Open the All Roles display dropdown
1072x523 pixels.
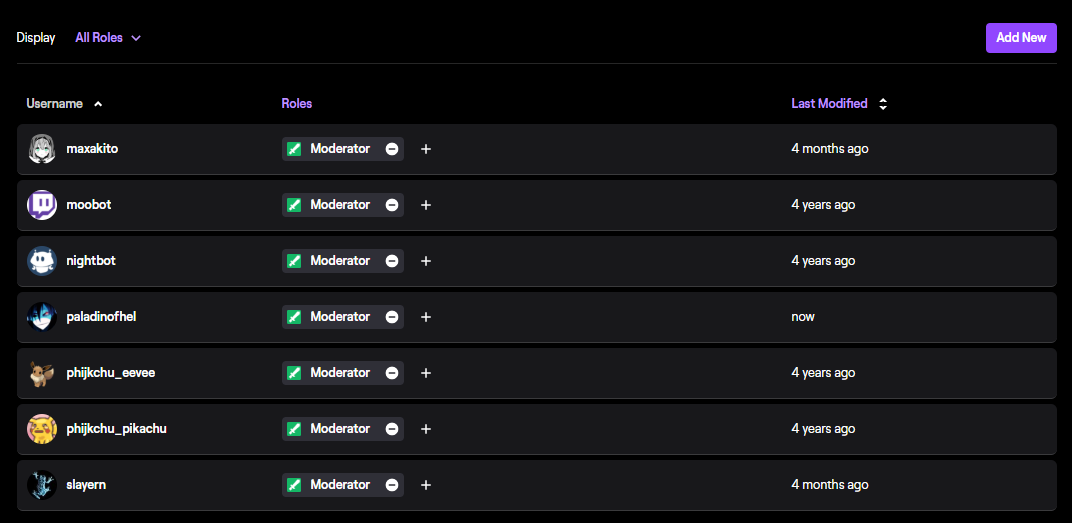(x=108, y=38)
